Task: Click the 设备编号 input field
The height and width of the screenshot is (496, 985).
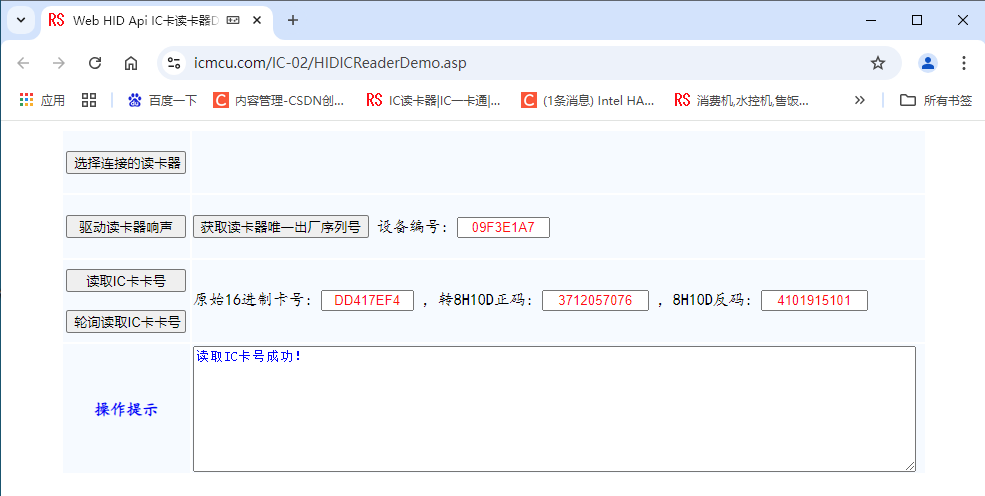Action: tap(503, 227)
